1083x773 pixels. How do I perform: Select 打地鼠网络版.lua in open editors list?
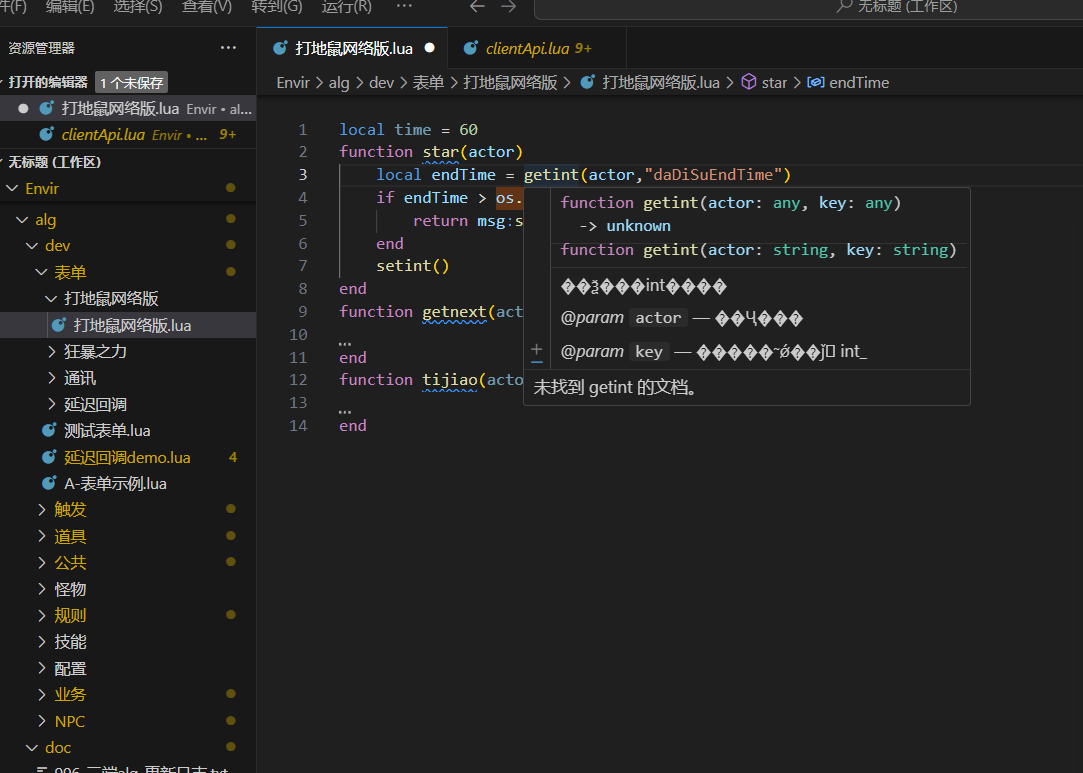128,108
